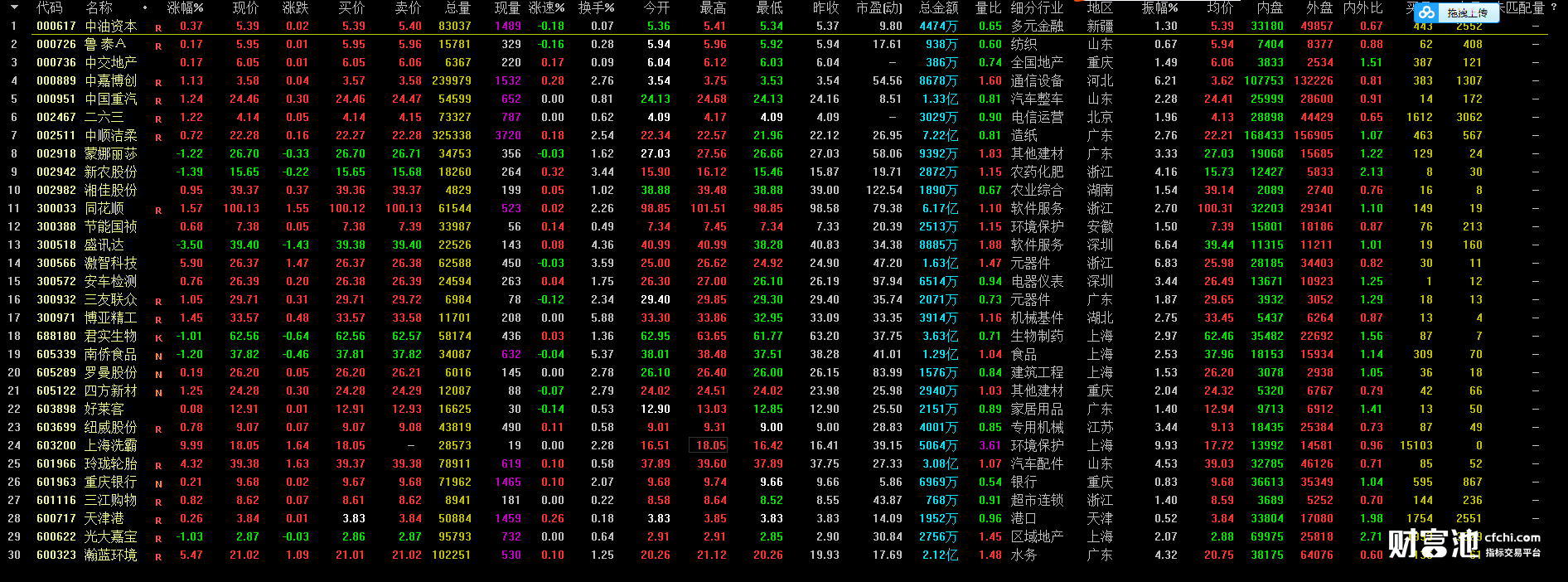Click the 涨跌 column header
Screen dimensions: 1568x582
pos(295,7)
